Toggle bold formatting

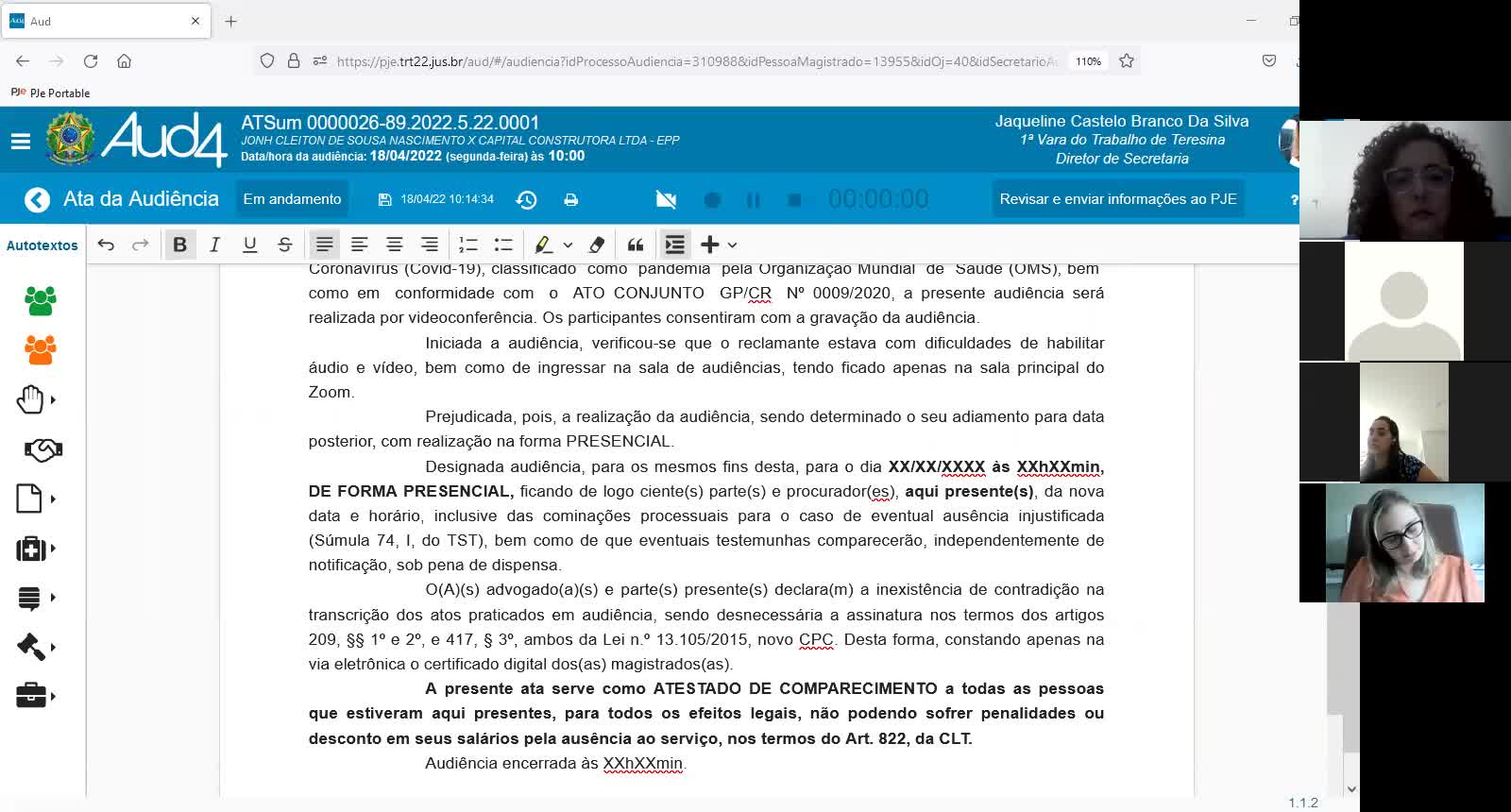click(x=179, y=245)
